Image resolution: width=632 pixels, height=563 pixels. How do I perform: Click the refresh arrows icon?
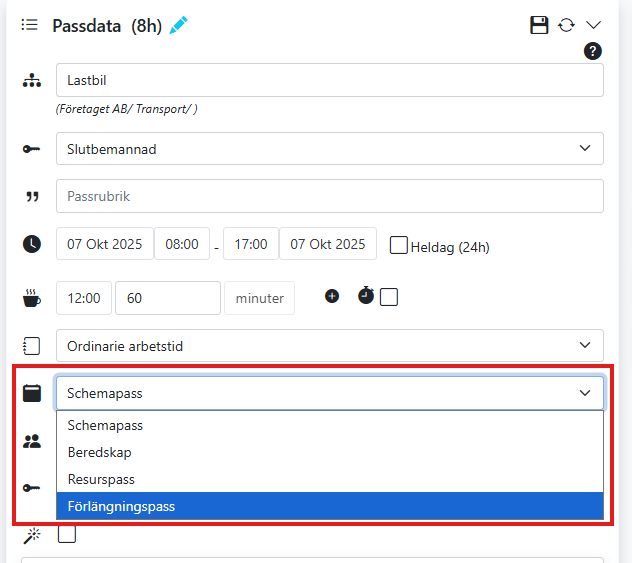point(567,25)
